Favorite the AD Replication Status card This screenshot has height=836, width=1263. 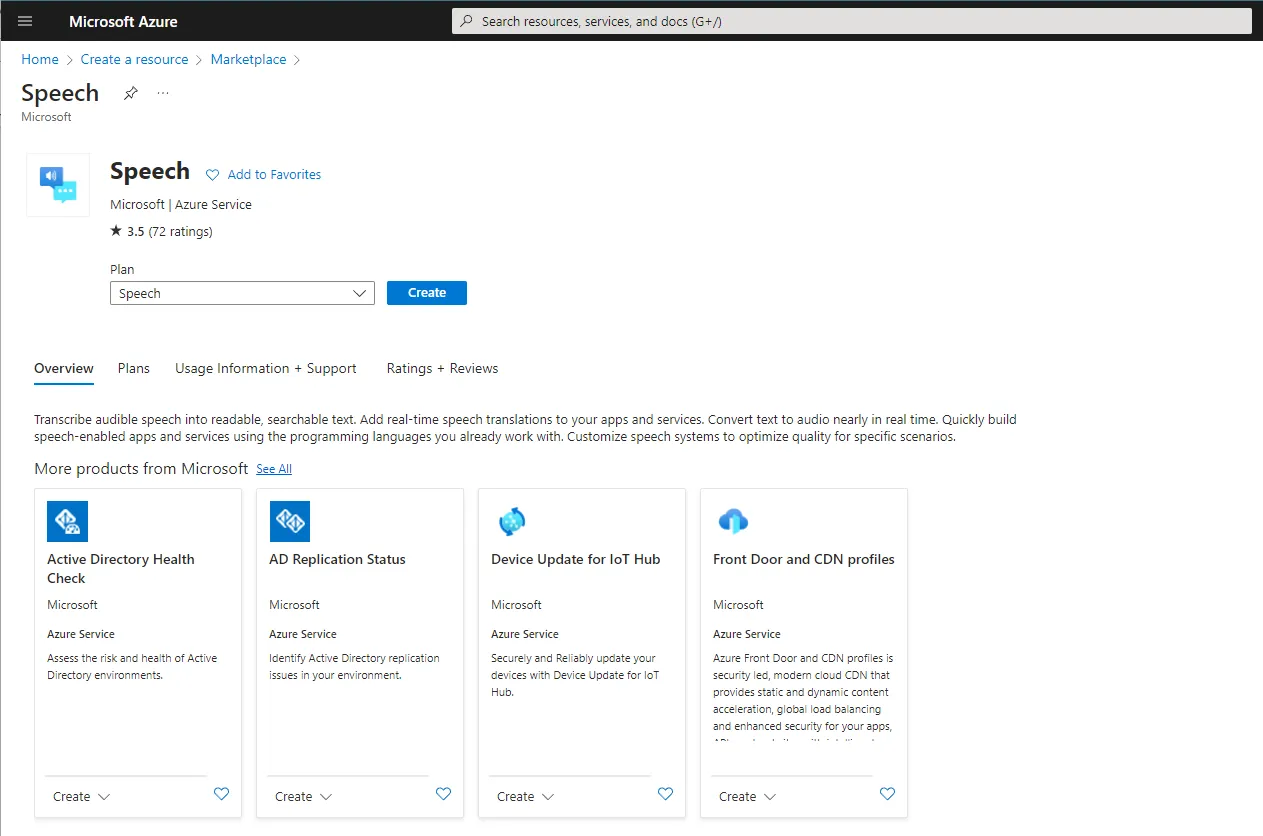coord(444,794)
